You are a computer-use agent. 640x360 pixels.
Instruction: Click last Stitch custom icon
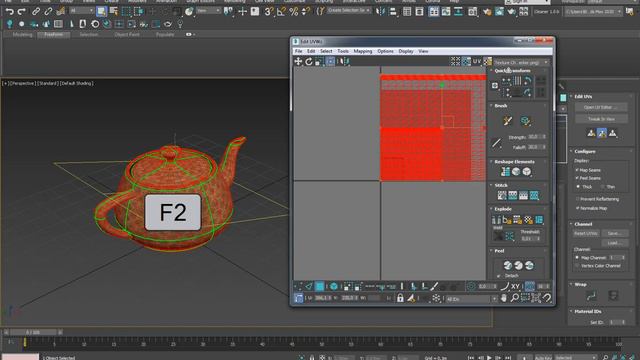[534, 196]
